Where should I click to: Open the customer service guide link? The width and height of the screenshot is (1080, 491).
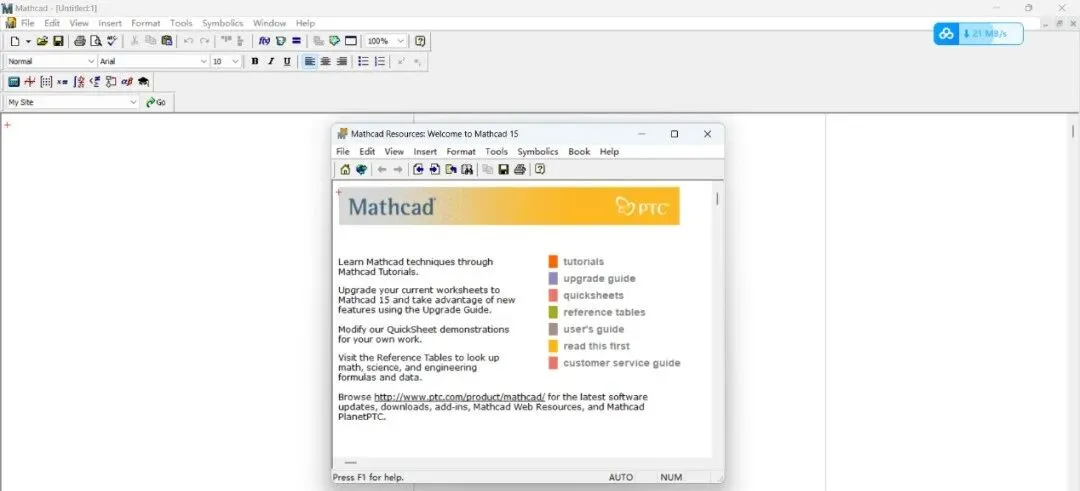621,363
